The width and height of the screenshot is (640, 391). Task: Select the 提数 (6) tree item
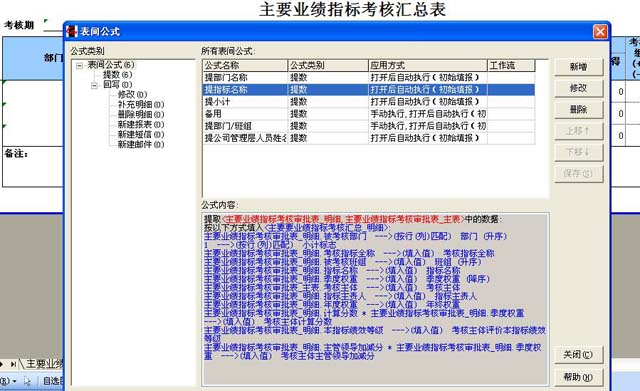tap(118, 75)
